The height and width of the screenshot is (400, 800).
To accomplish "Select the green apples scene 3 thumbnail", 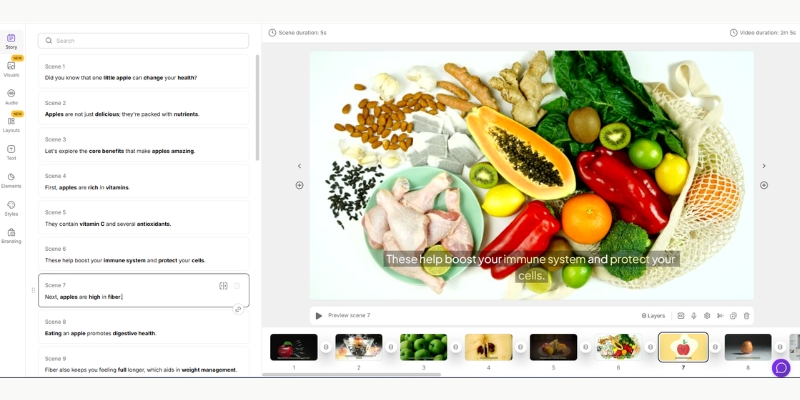I will (x=423, y=347).
